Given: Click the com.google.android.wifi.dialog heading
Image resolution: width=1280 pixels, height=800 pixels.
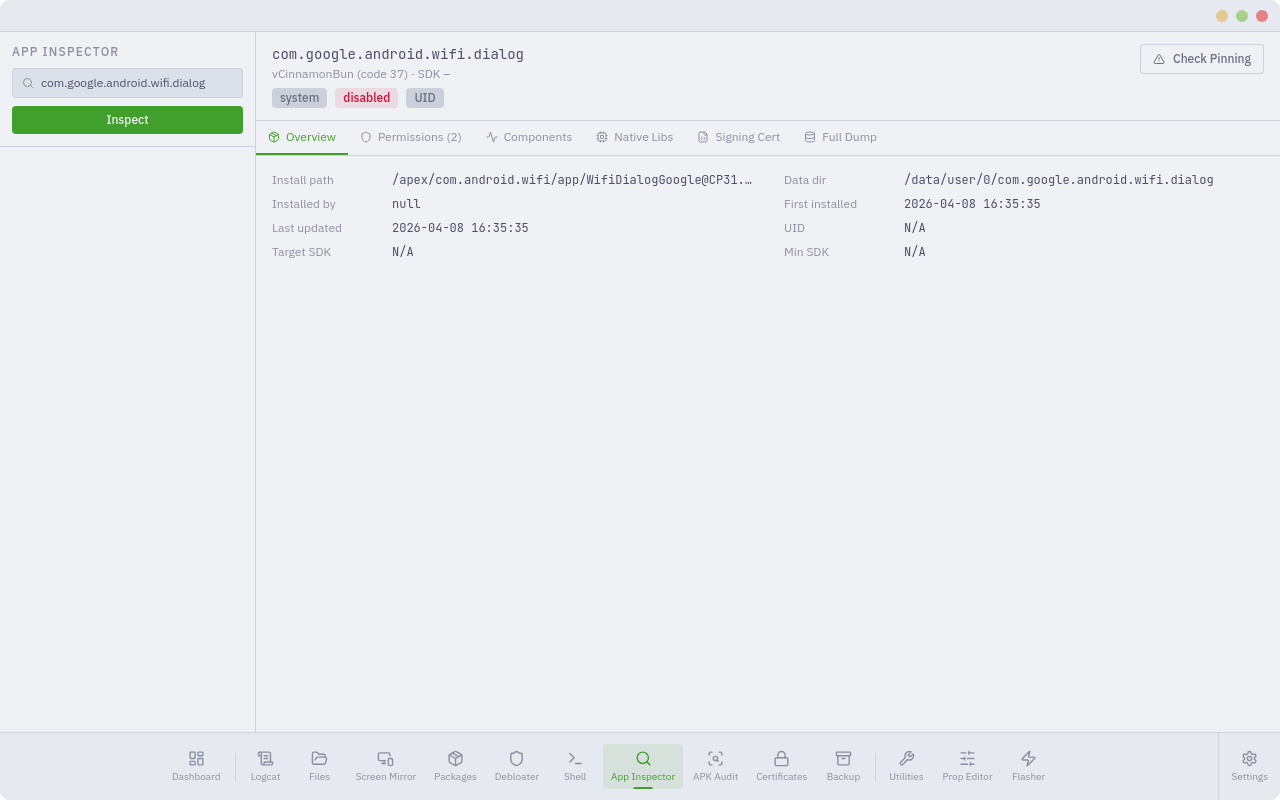Looking at the screenshot, I should (398, 55).
